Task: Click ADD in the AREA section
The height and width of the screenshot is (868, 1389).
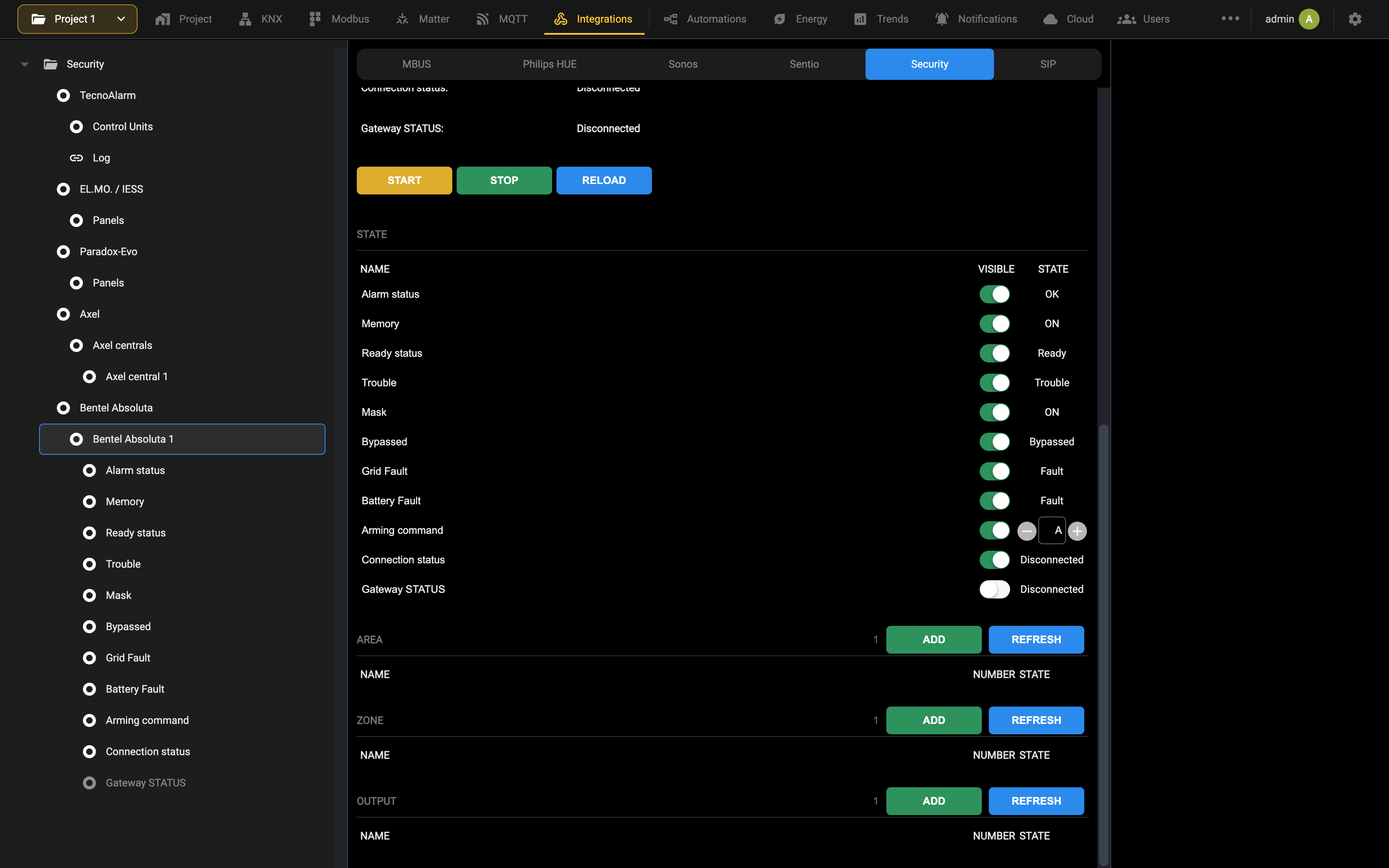Action: [x=933, y=640]
